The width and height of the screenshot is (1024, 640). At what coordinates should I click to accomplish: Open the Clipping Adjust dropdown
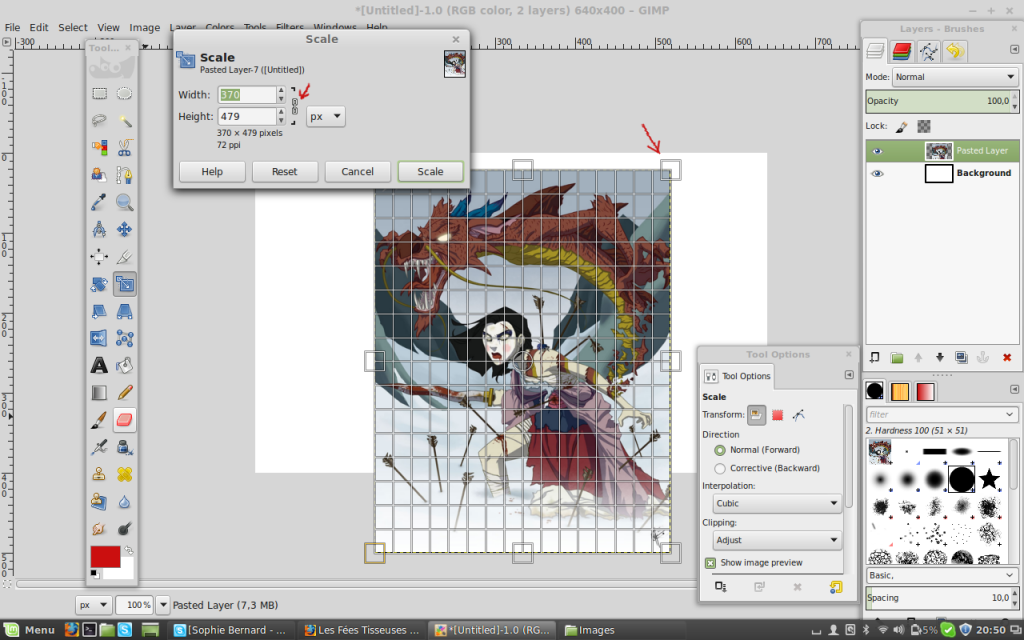tap(777, 540)
